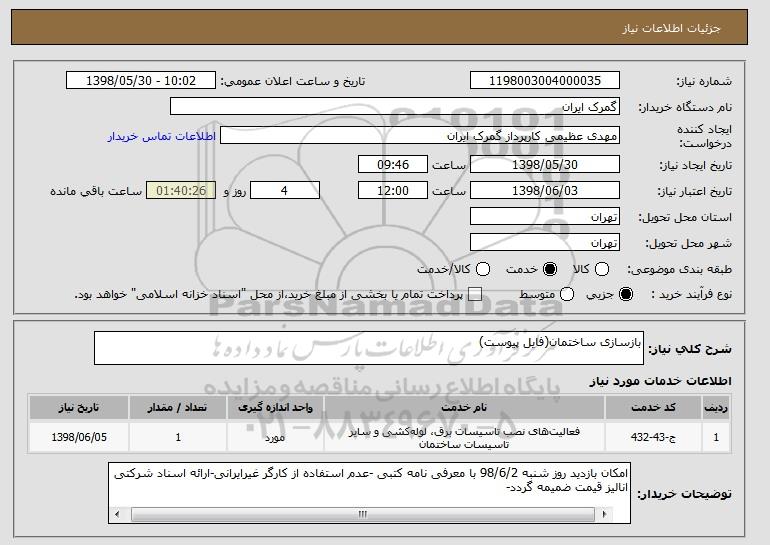Click the remaining days field showing 4
770x545 pixels.
pos(285,191)
